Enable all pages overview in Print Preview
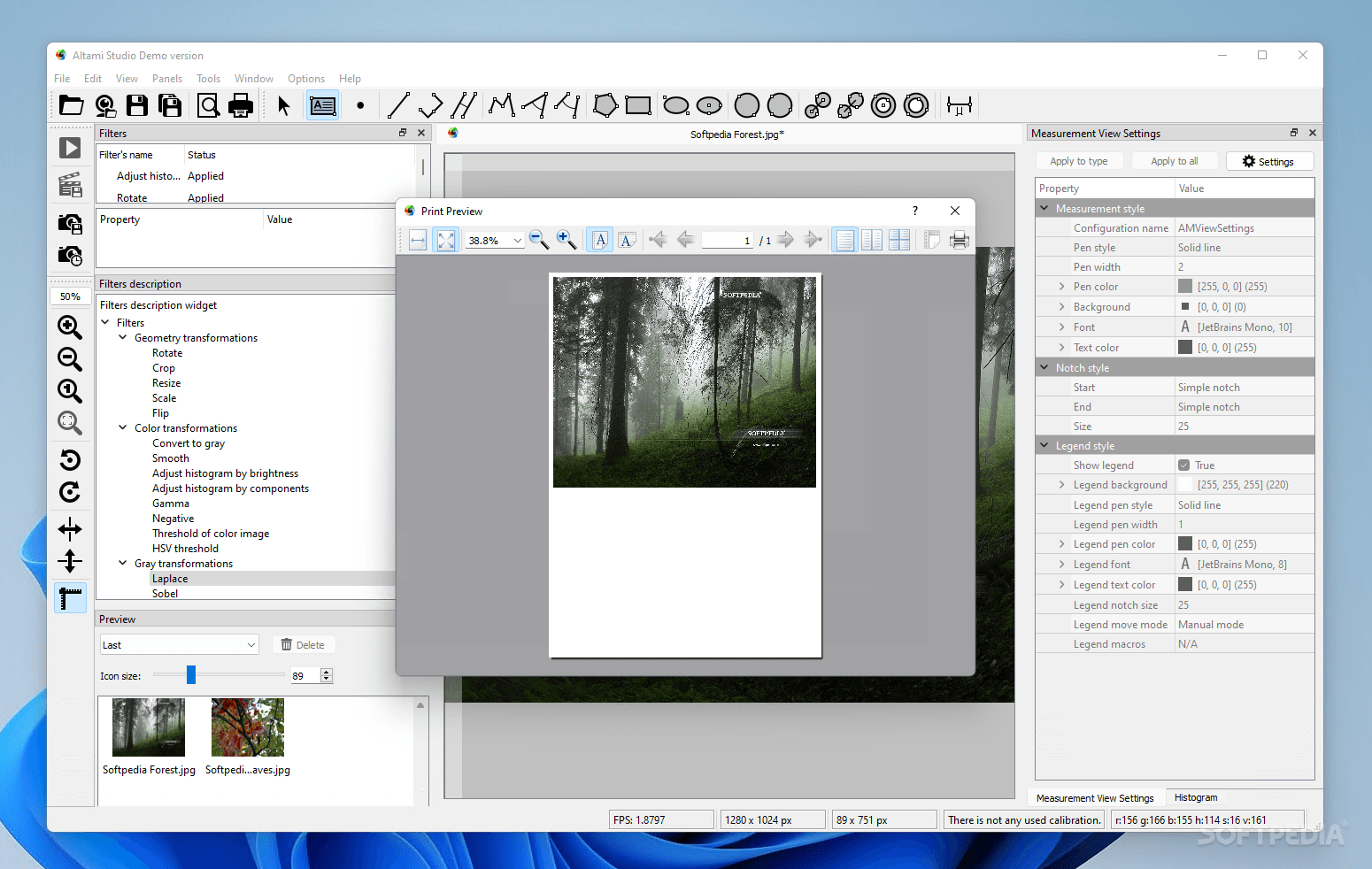This screenshot has width=1372, height=869. click(x=899, y=240)
